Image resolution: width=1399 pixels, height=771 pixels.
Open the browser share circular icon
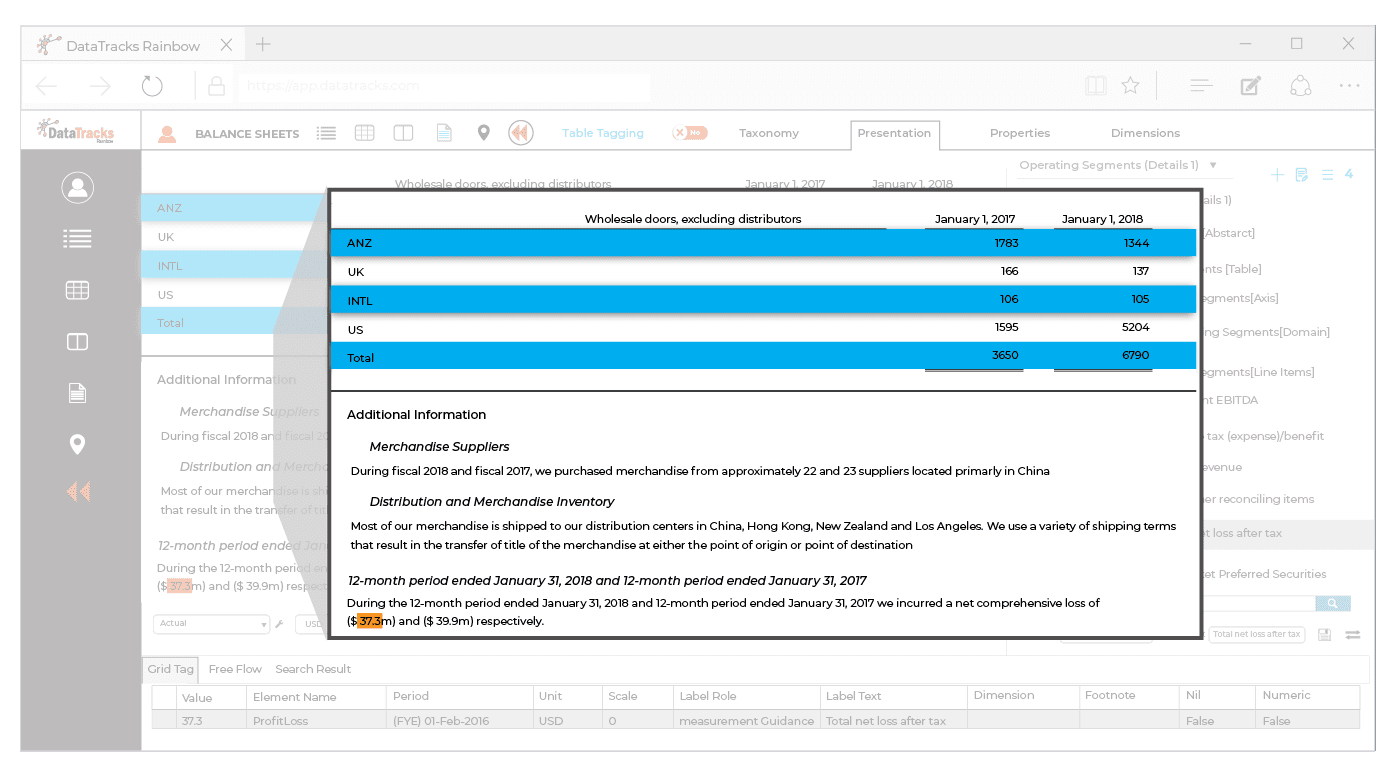click(1300, 86)
